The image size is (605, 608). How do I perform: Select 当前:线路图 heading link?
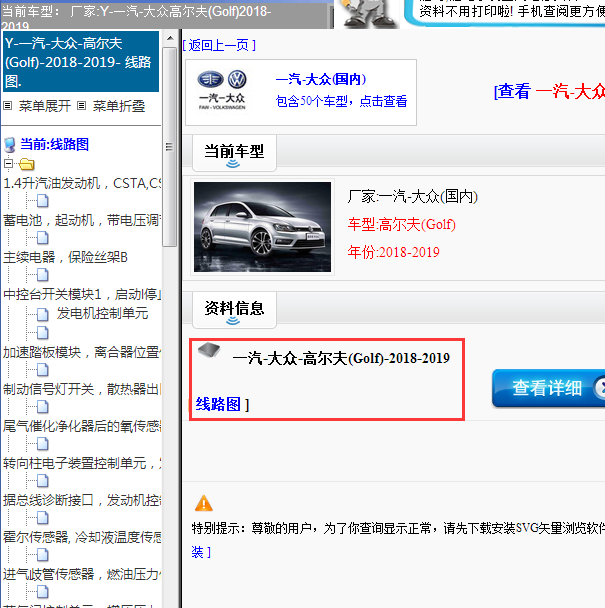[x=54, y=144]
